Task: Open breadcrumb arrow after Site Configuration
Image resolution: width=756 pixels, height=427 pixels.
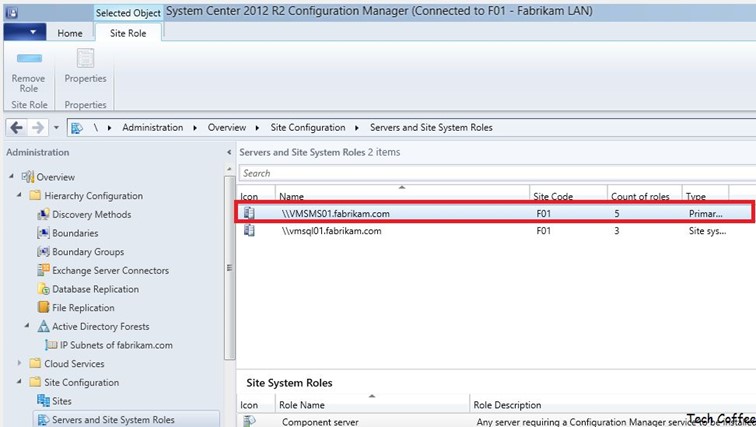Action: pyautogui.click(x=357, y=128)
